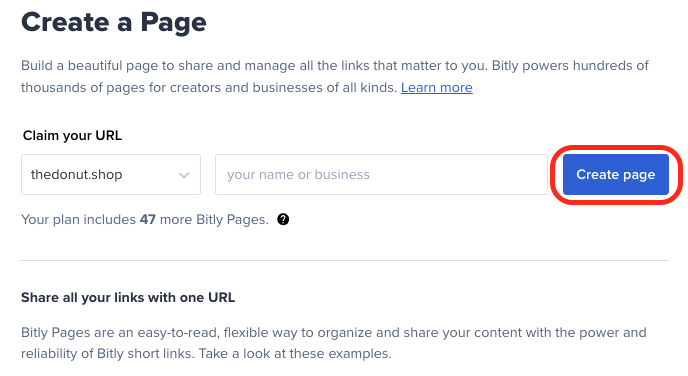Expand the thedonut.shop domain dropdown
This screenshot has height=376, width=688.
click(111, 174)
